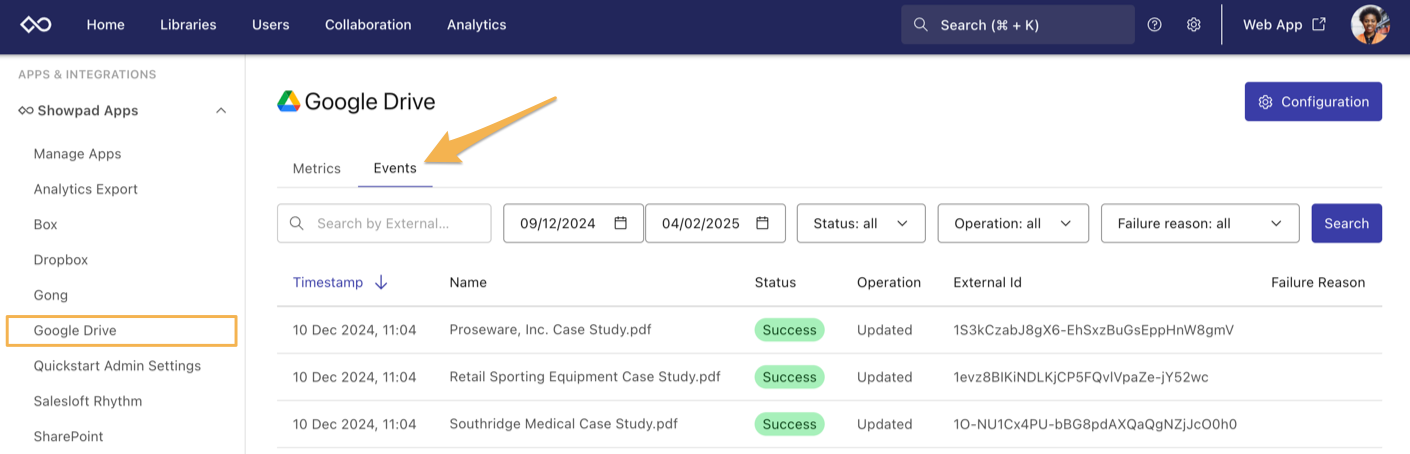
Task: Collapse the Showpad Apps section chevron
Action: tap(221, 110)
